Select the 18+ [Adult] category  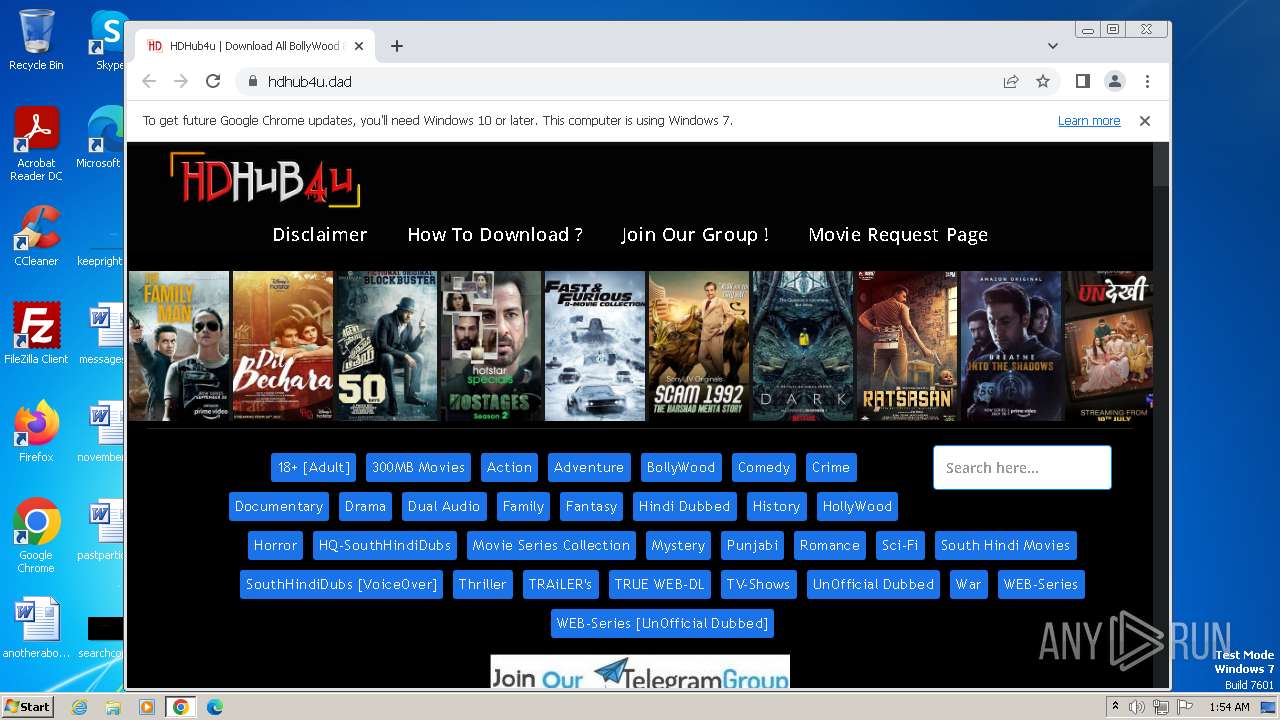tap(314, 468)
